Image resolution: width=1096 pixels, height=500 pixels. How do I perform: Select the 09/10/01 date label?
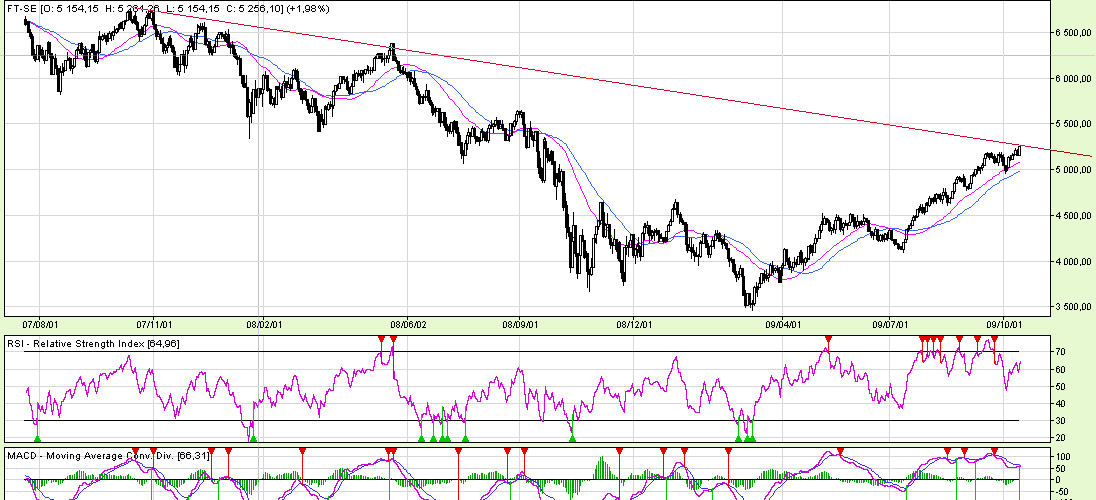tap(1004, 324)
